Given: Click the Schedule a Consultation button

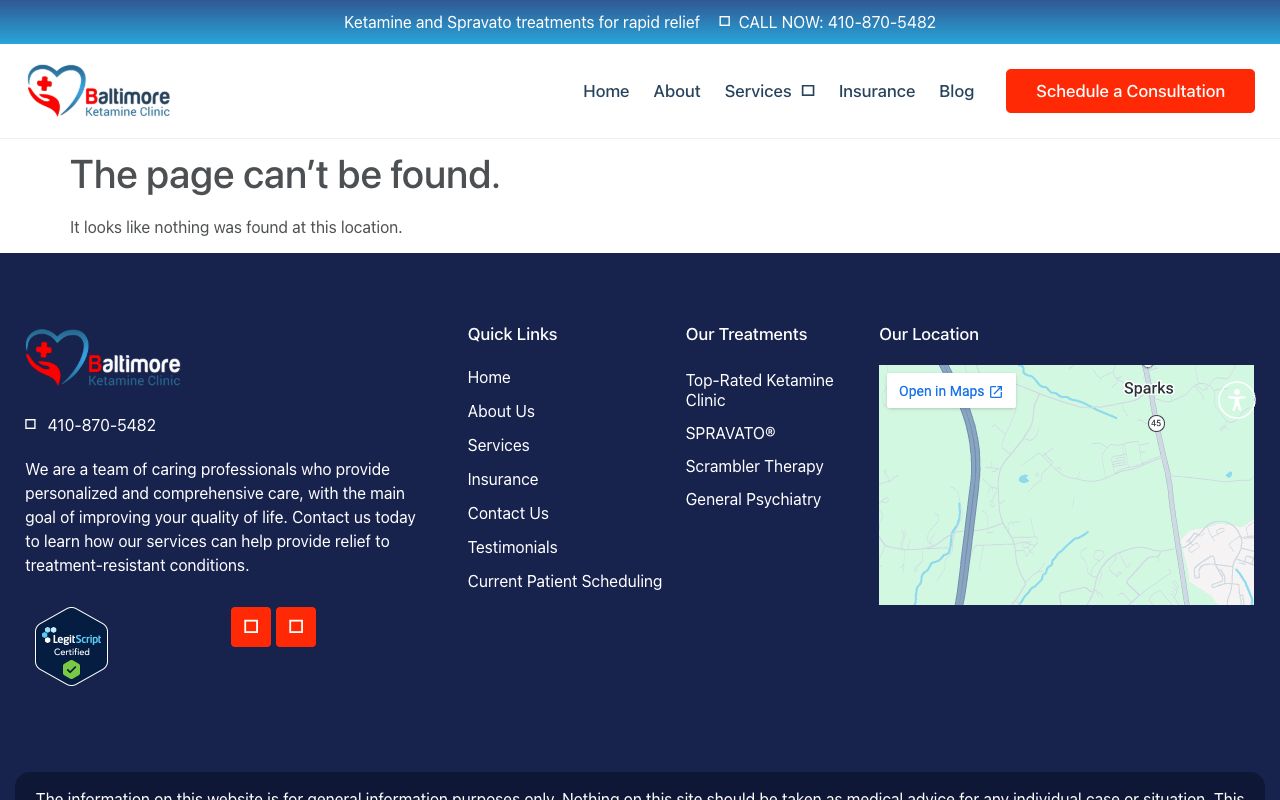Looking at the screenshot, I should (1130, 91).
